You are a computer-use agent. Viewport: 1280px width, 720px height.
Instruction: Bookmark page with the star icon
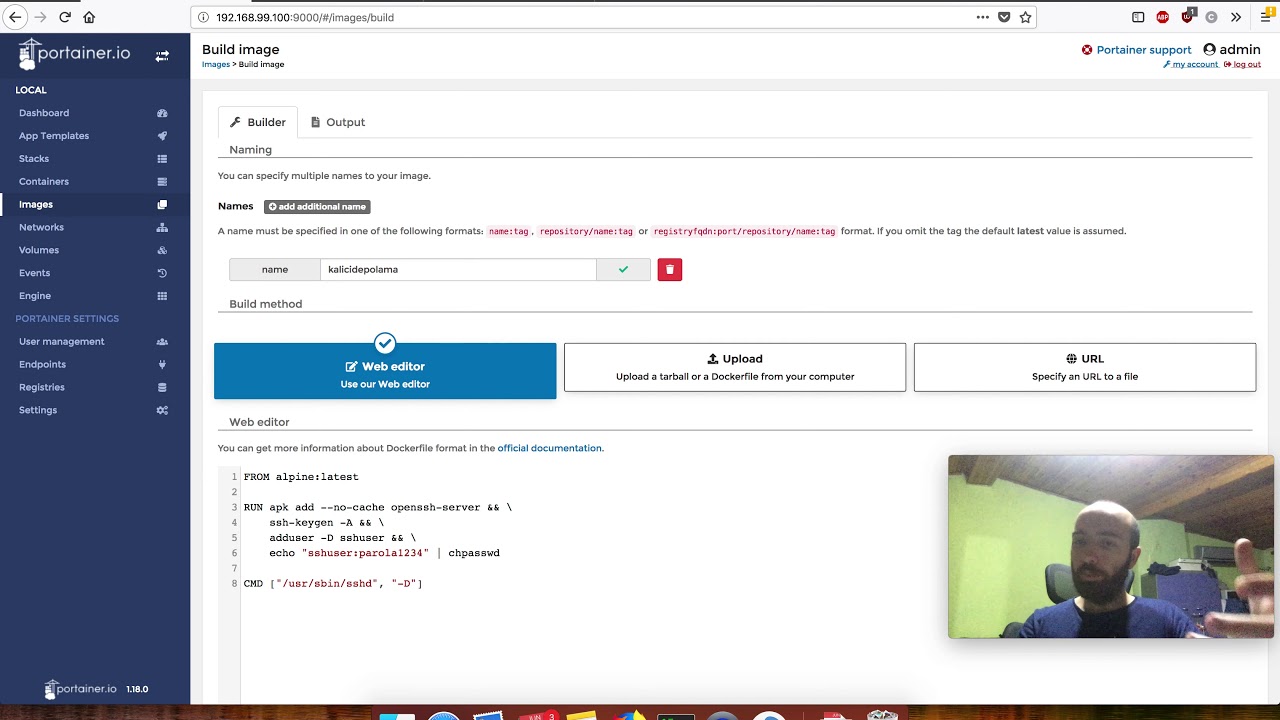pos(1025,17)
